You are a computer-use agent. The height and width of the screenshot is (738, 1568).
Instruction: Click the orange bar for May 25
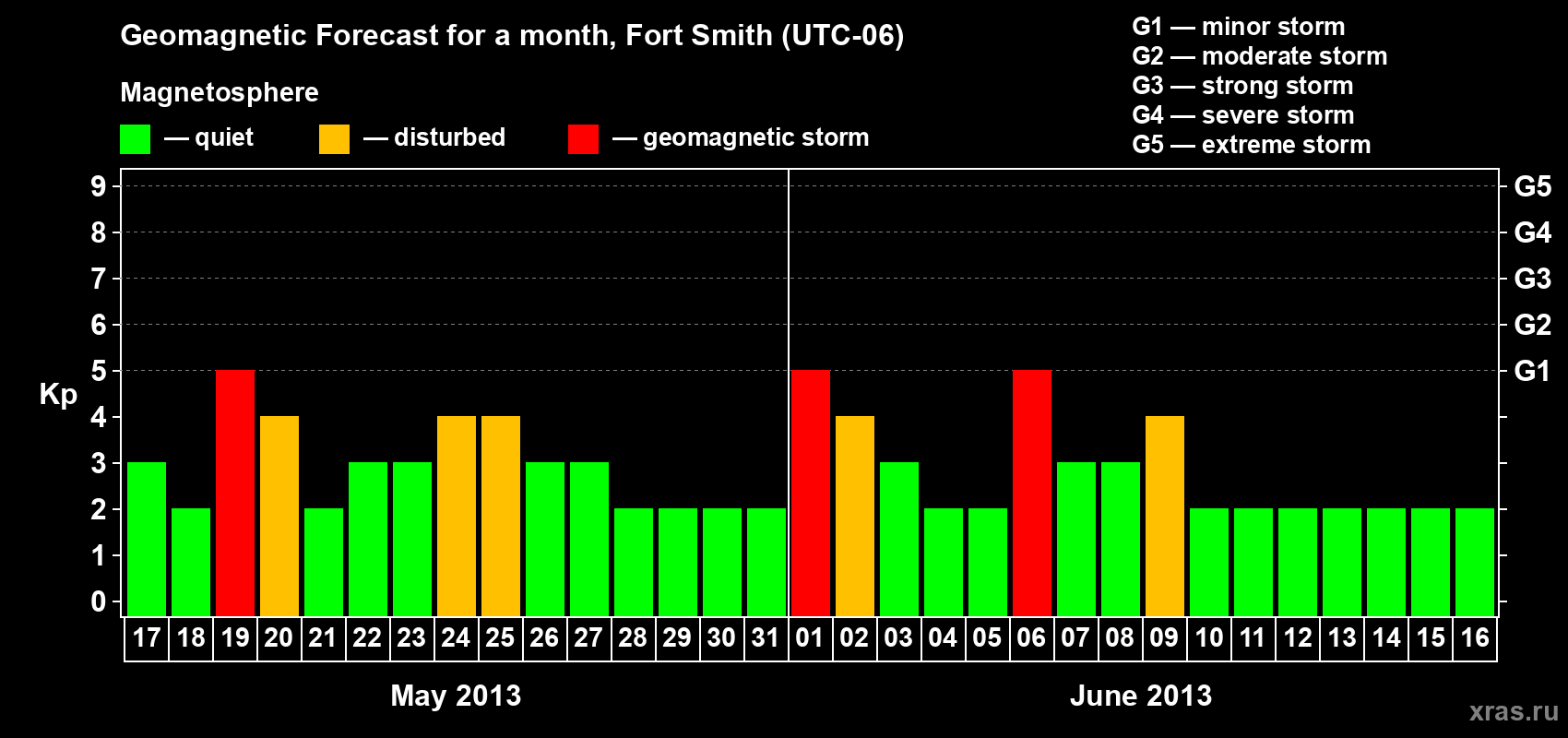point(501,517)
